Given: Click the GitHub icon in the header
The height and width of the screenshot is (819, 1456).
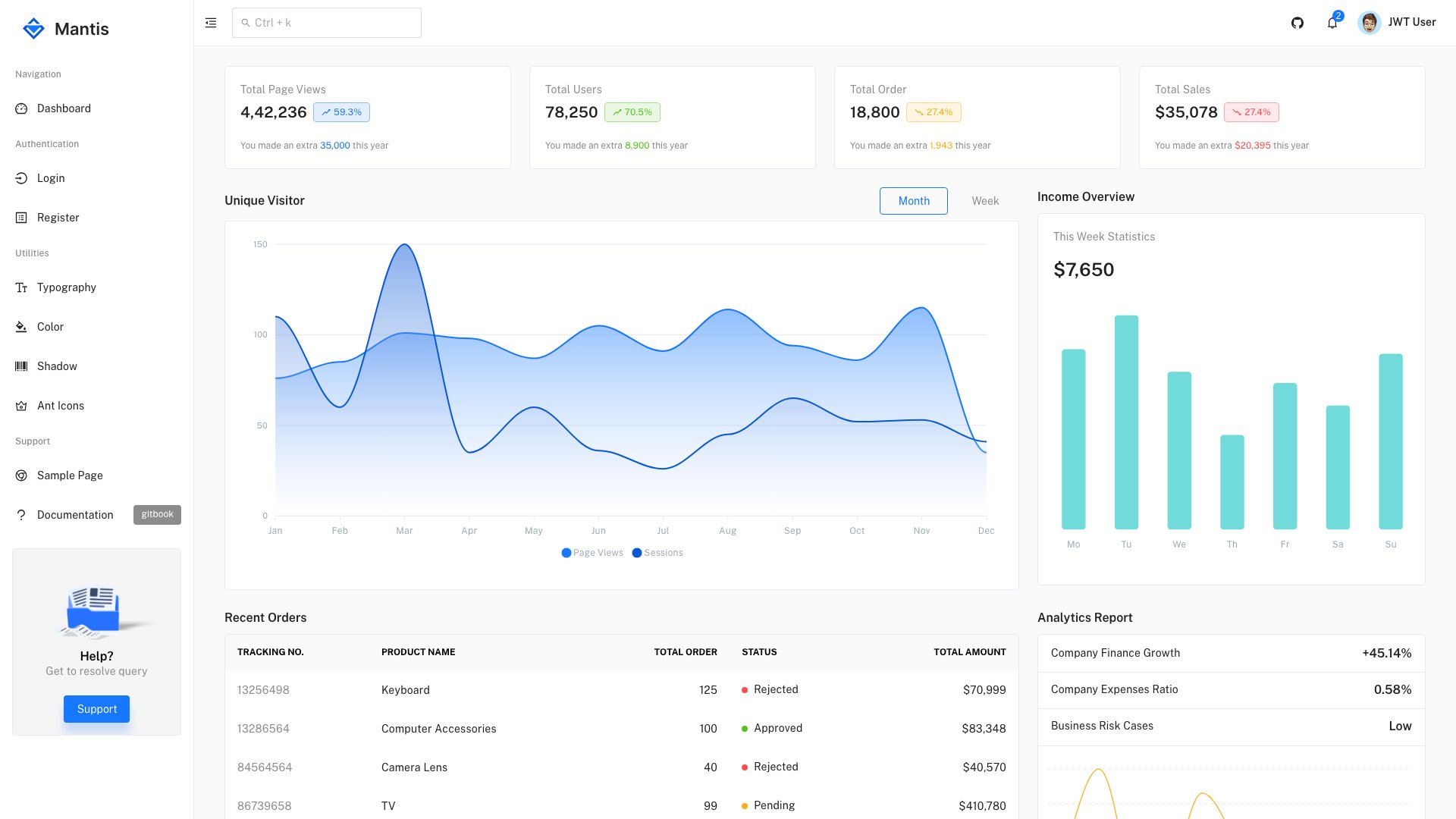Looking at the screenshot, I should click(1298, 22).
